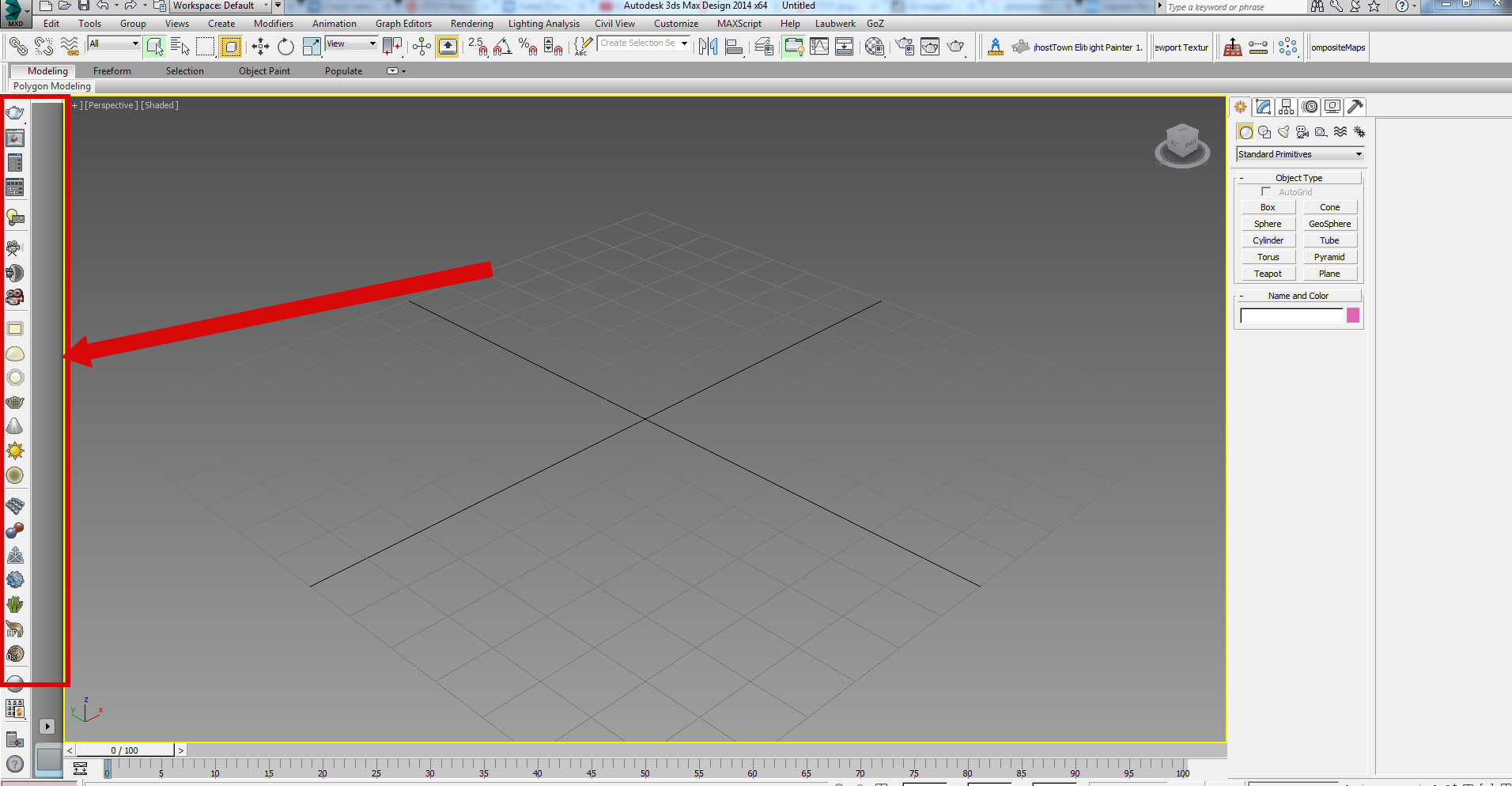Activate the Select and Move tool
The image size is (1512, 786).
click(x=260, y=47)
